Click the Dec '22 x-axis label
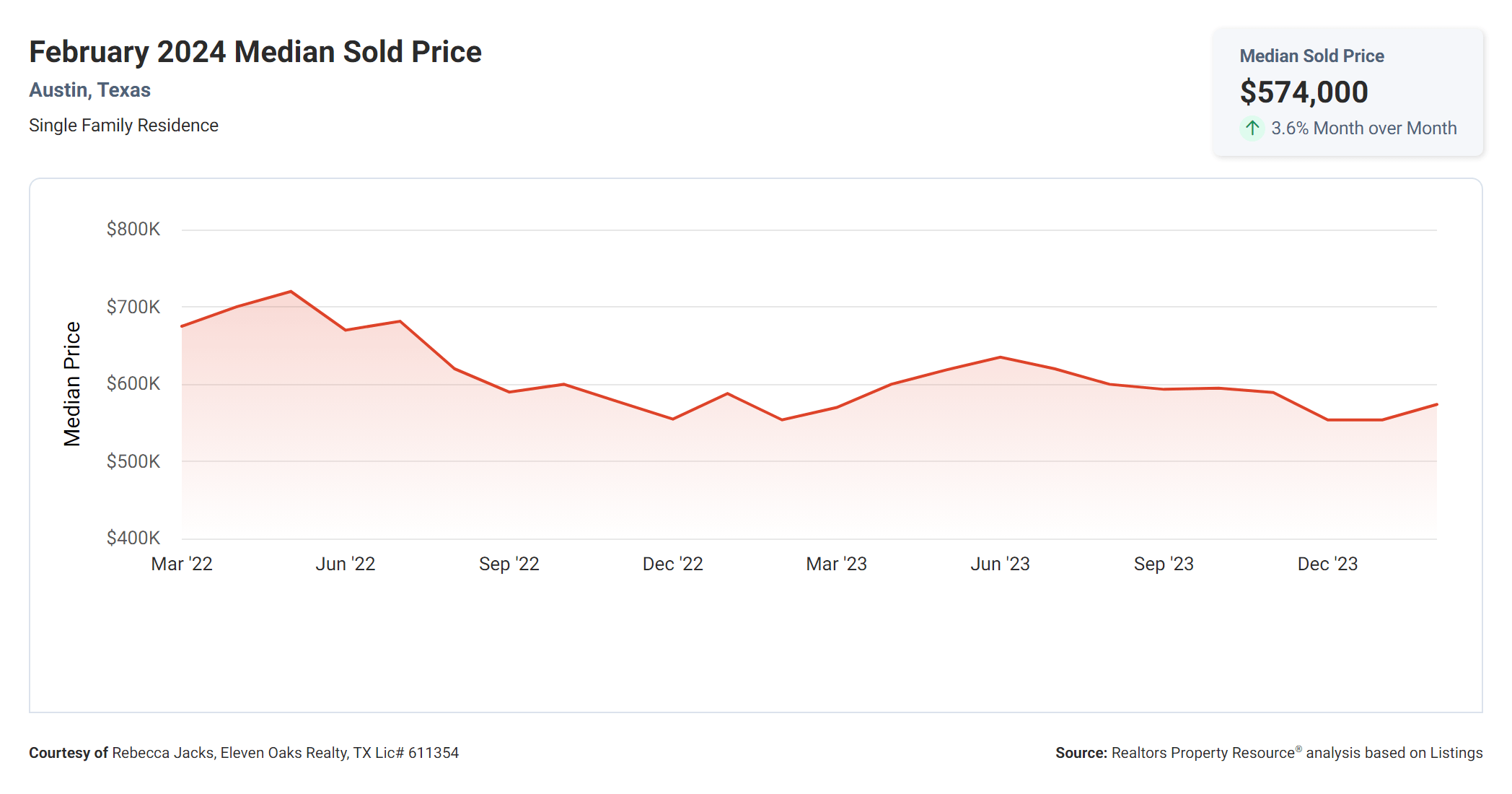The height and width of the screenshot is (794, 1512). click(x=672, y=564)
